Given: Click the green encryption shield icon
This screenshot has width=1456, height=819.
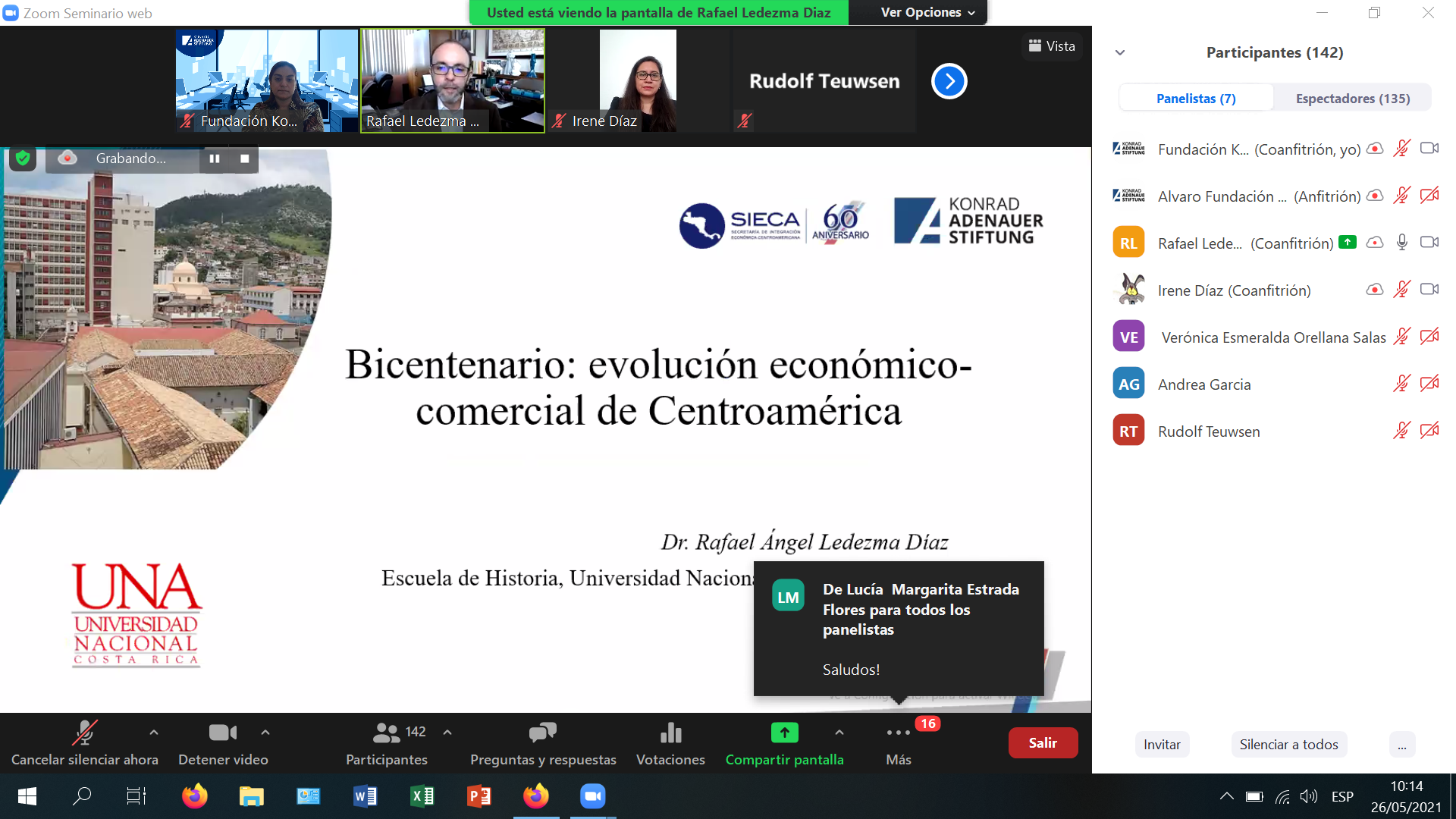Looking at the screenshot, I should pyautogui.click(x=23, y=158).
